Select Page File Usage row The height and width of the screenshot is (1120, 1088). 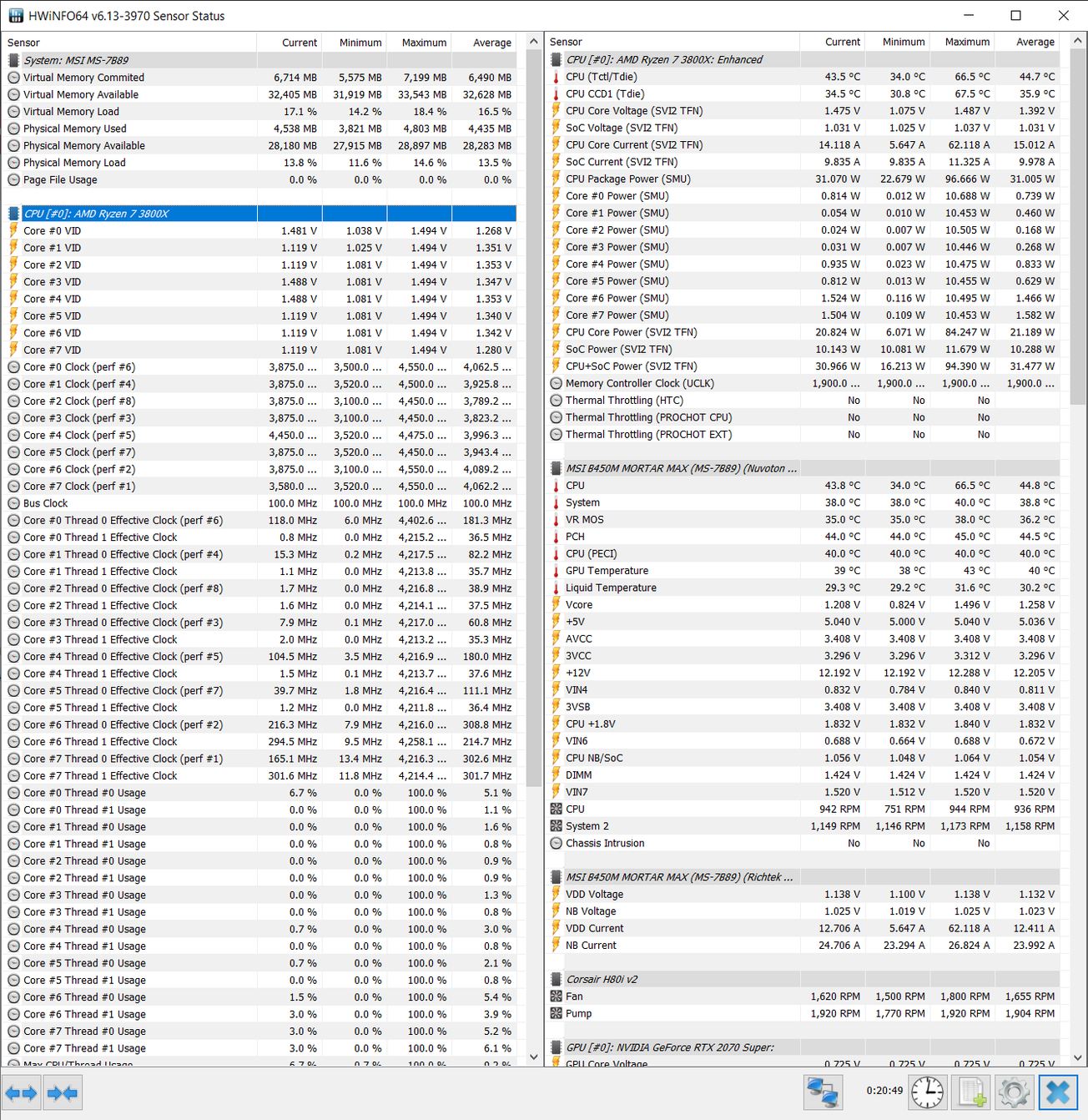pos(260,179)
